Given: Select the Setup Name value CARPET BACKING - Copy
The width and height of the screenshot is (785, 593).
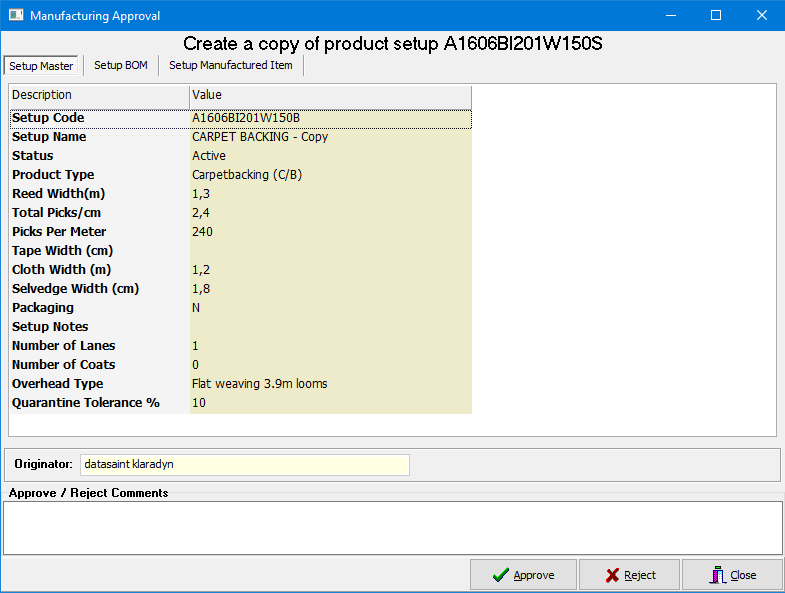Looking at the screenshot, I should (x=260, y=137).
